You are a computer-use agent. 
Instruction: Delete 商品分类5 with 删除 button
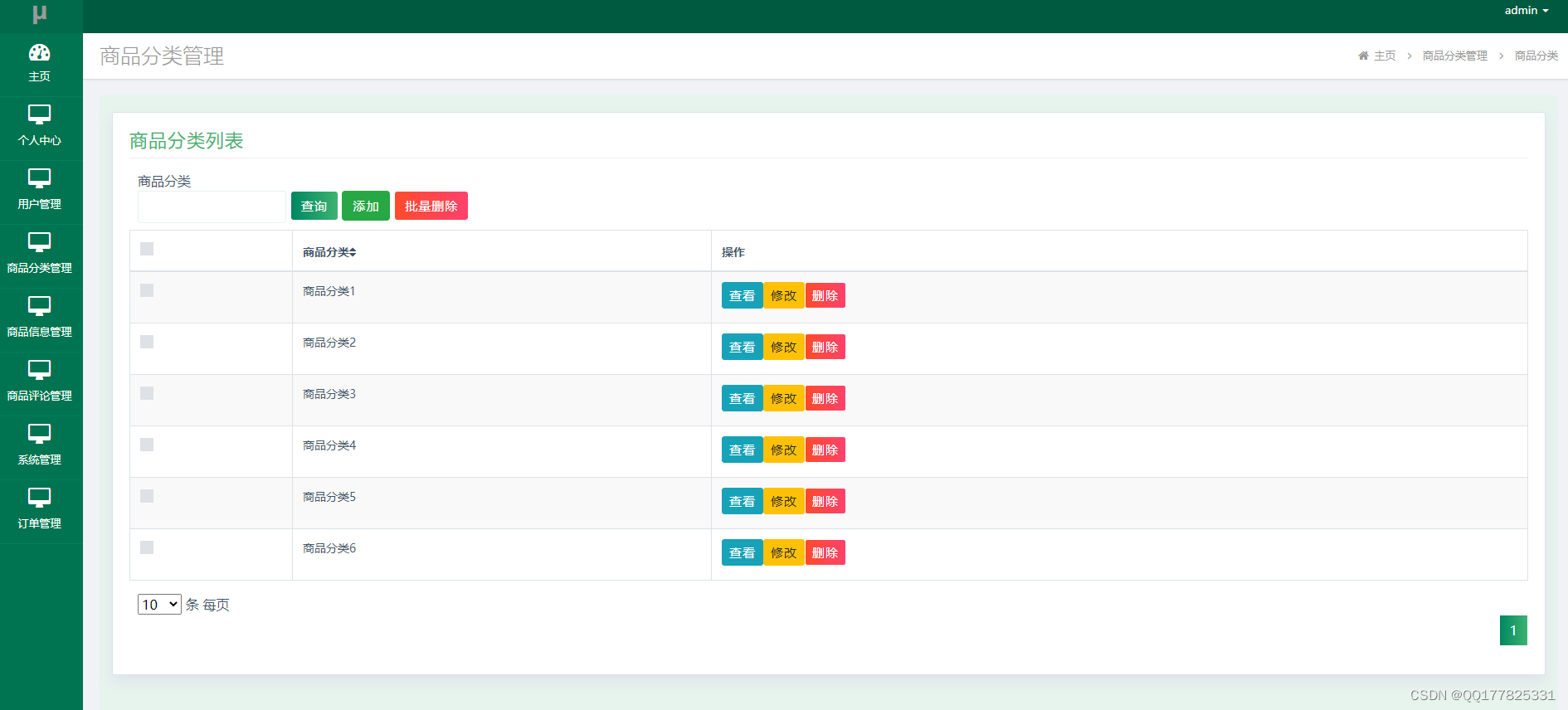[825, 502]
